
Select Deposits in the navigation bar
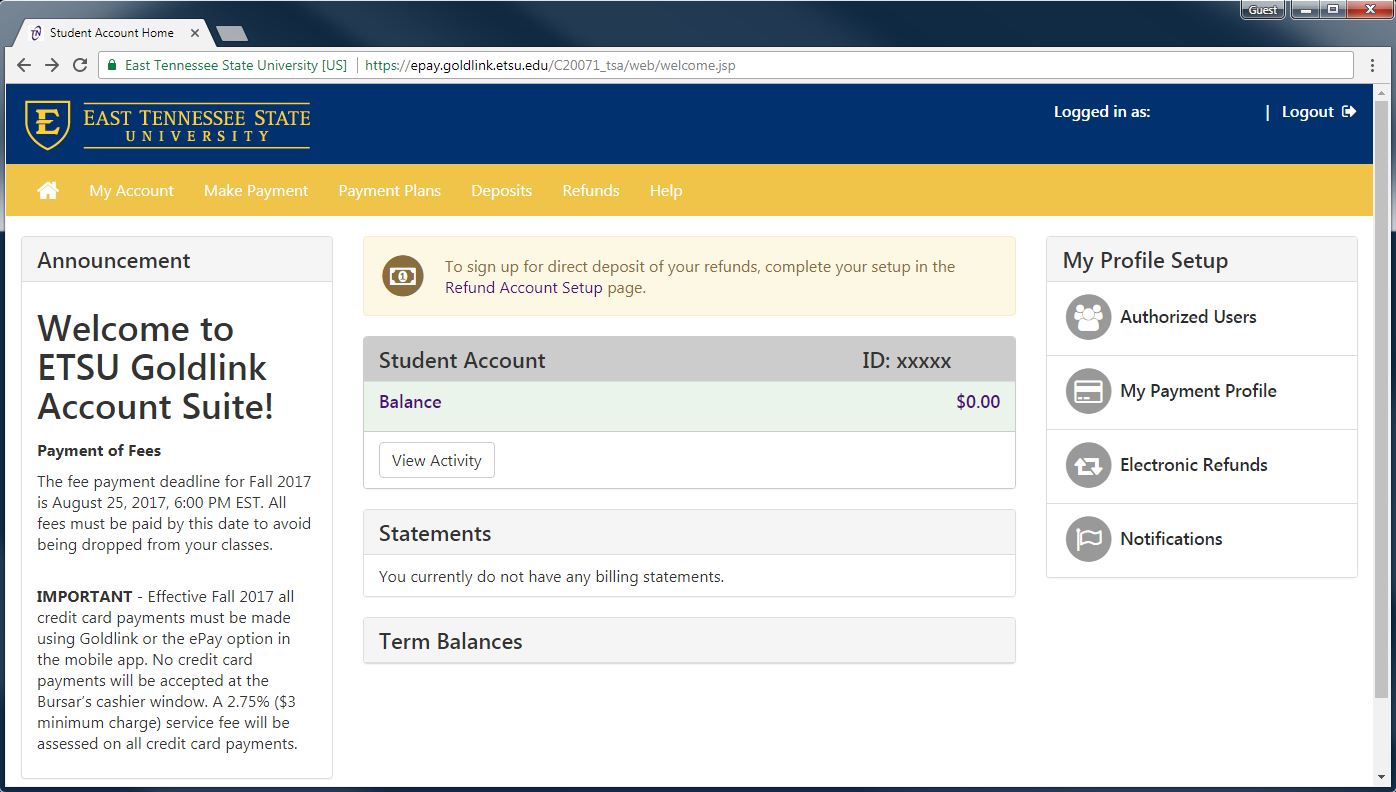[501, 190]
